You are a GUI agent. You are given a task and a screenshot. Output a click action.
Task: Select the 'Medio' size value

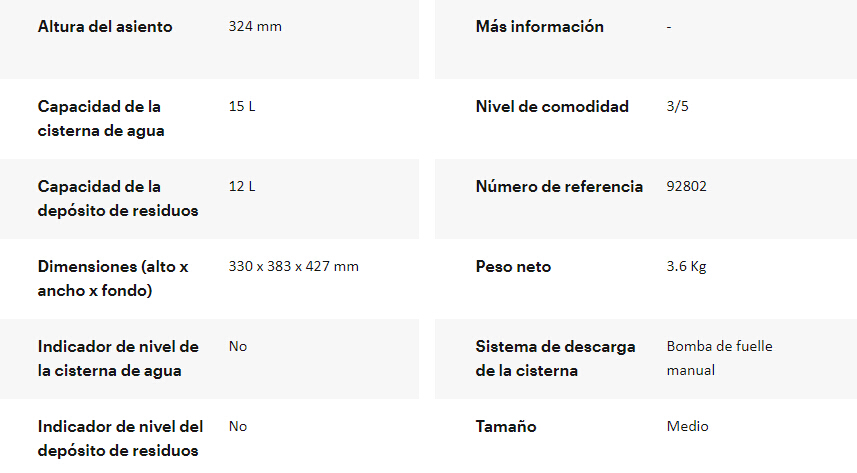[687, 427]
